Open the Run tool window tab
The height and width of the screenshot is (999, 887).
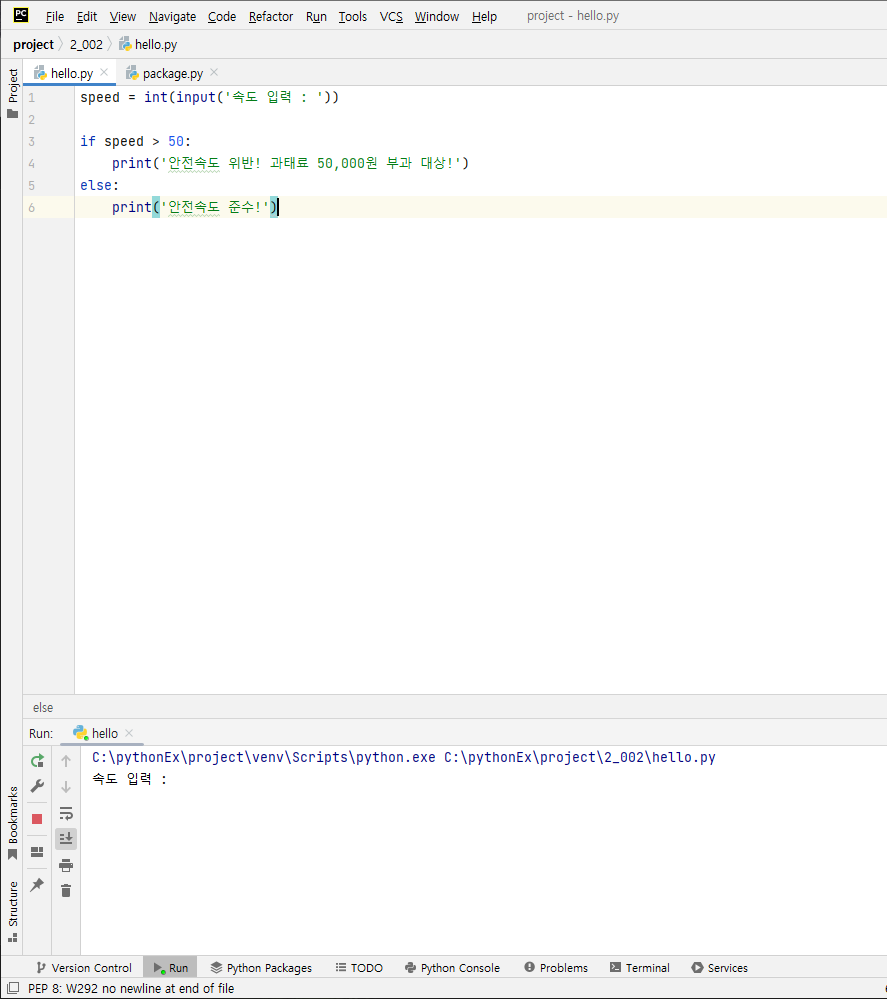(x=170, y=968)
